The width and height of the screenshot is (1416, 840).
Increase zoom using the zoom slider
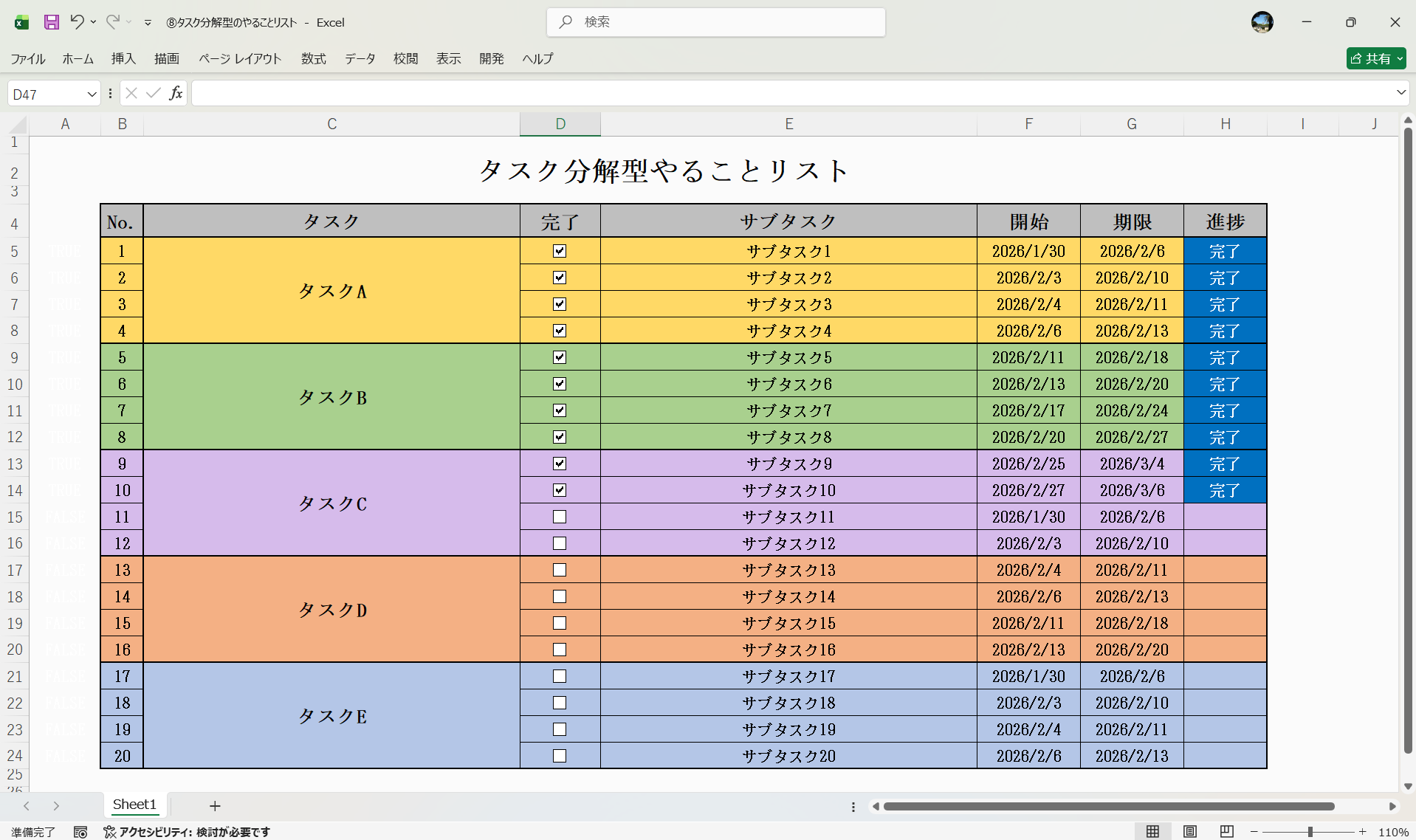[x=1363, y=831]
